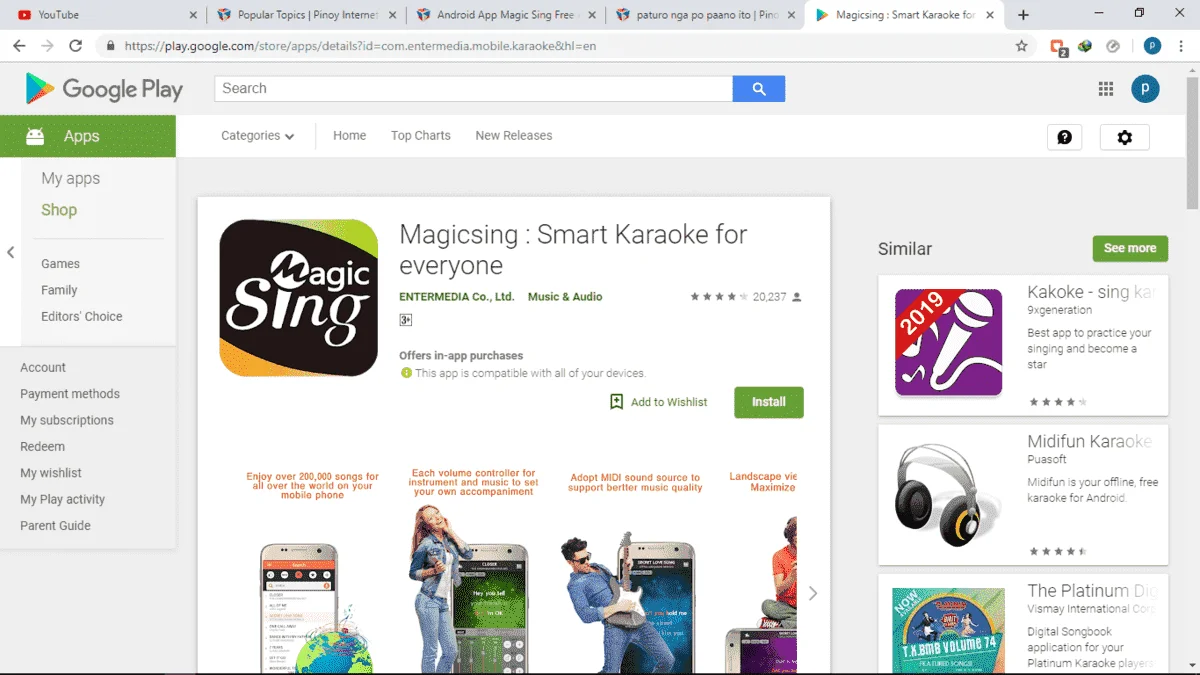This screenshot has width=1200, height=675.
Task: Click the Puasoft developer name
Action: coord(1047,460)
